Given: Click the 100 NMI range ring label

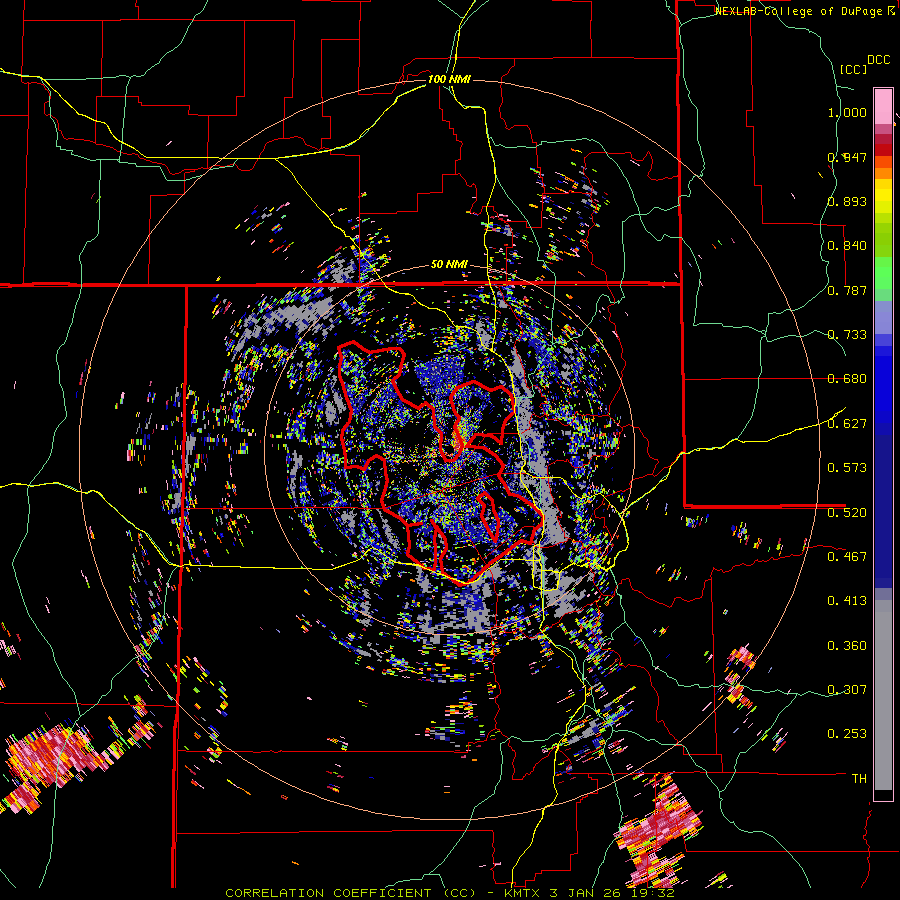Looking at the screenshot, I should click(x=449, y=79).
